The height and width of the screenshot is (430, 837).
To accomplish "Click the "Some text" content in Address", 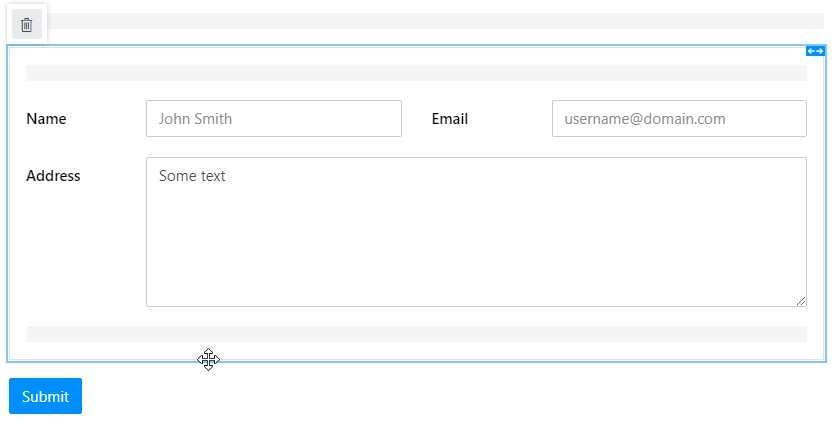I will (192, 176).
